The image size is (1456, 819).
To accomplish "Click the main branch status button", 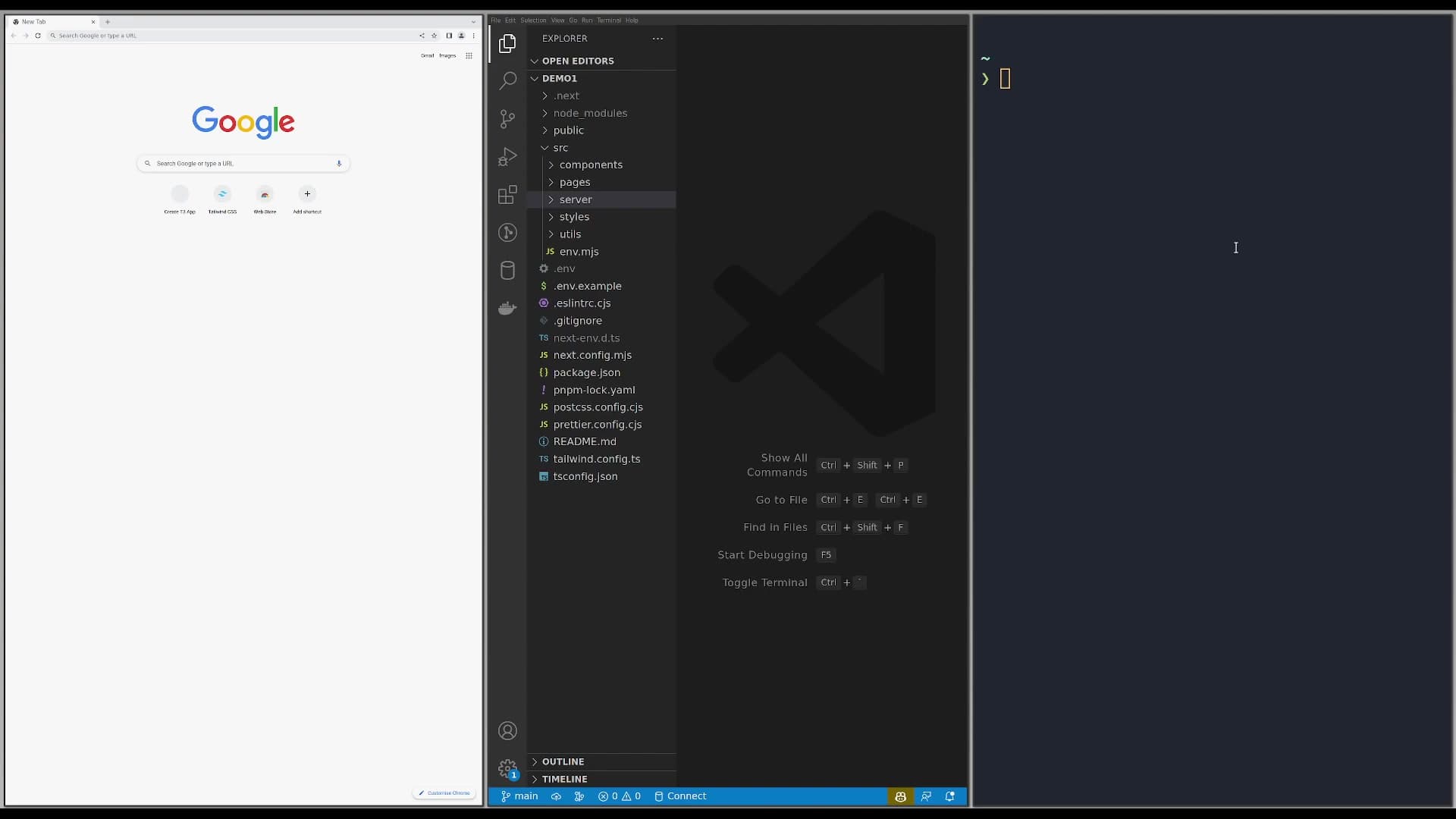I will pos(519,796).
